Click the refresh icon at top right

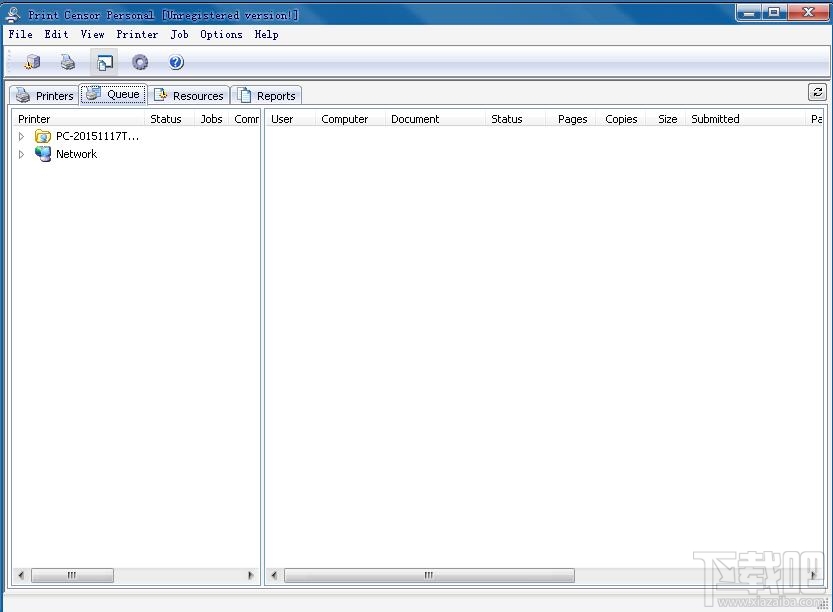click(x=817, y=92)
